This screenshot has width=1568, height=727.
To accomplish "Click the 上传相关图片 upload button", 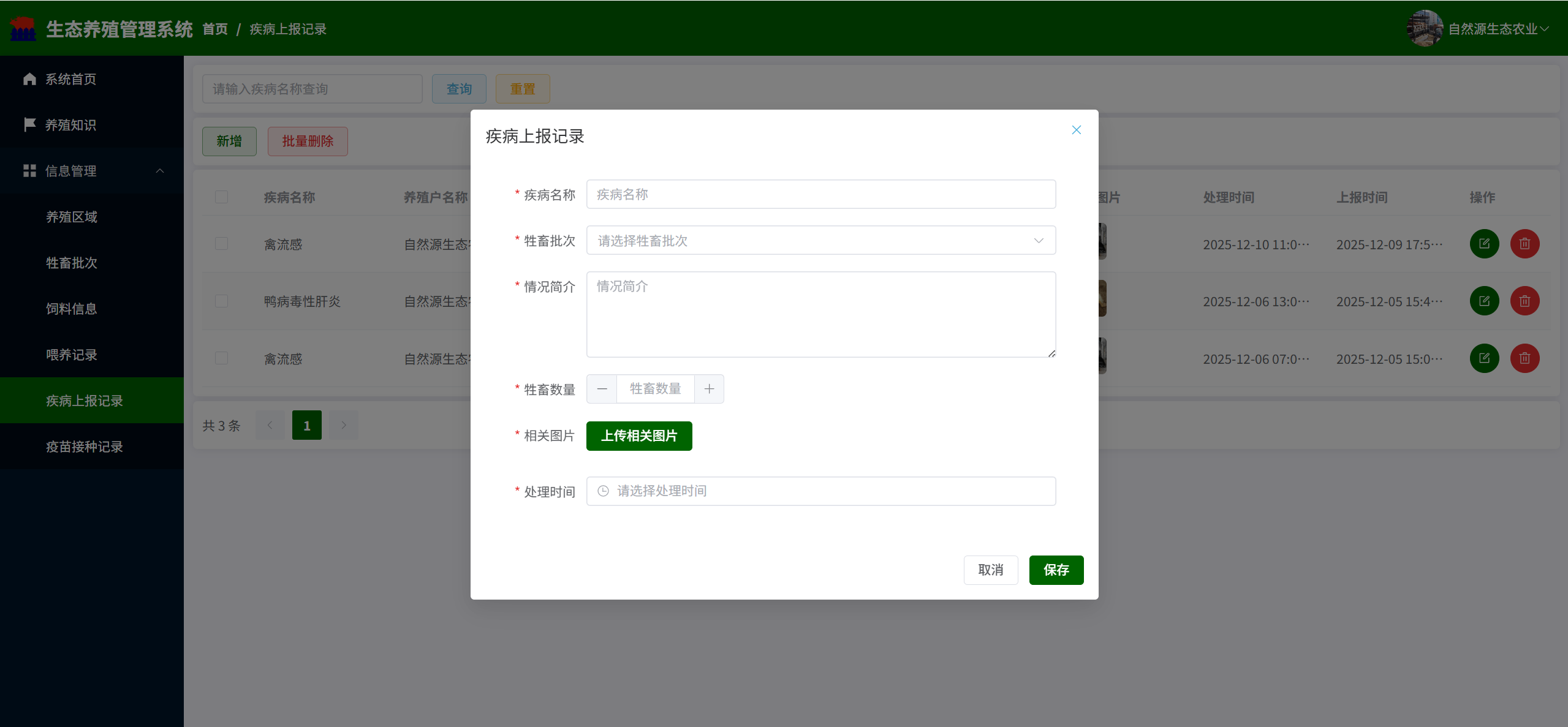I will point(638,436).
